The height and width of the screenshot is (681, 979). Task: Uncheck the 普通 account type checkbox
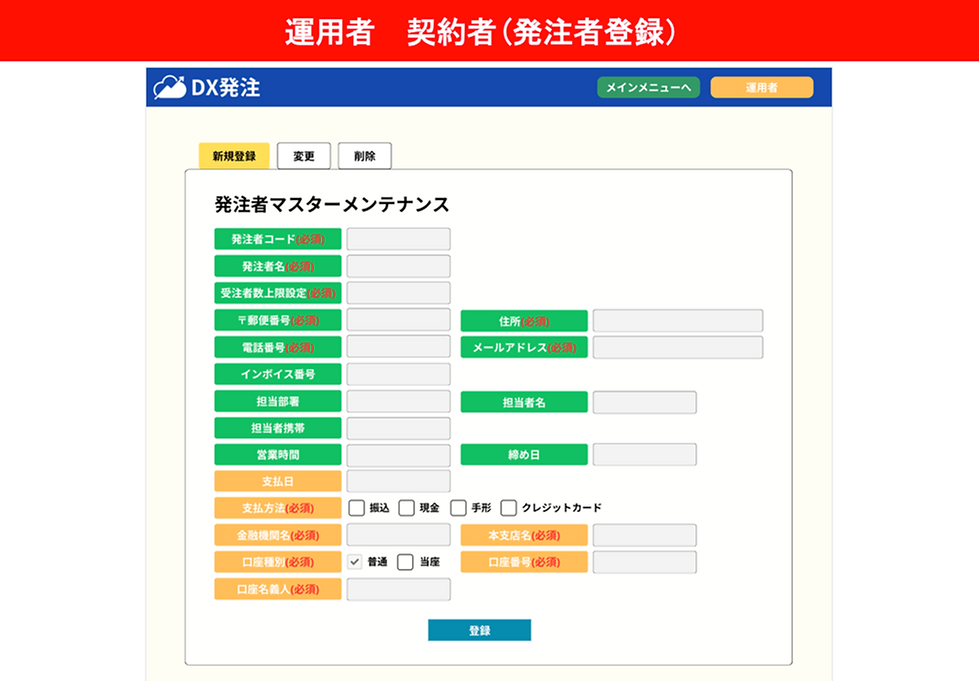point(355,562)
